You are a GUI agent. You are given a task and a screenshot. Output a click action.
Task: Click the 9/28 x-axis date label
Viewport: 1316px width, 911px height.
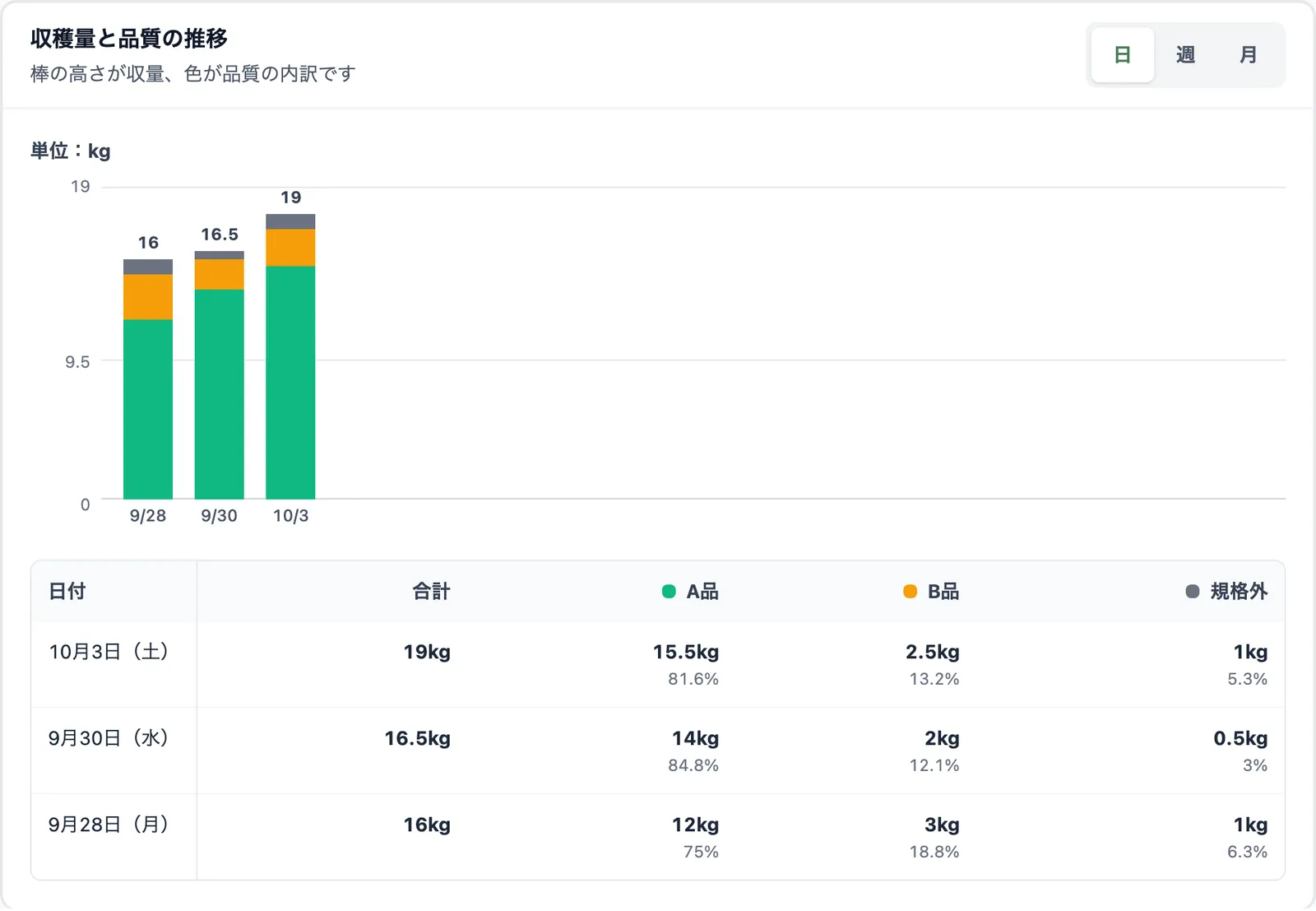(x=148, y=516)
